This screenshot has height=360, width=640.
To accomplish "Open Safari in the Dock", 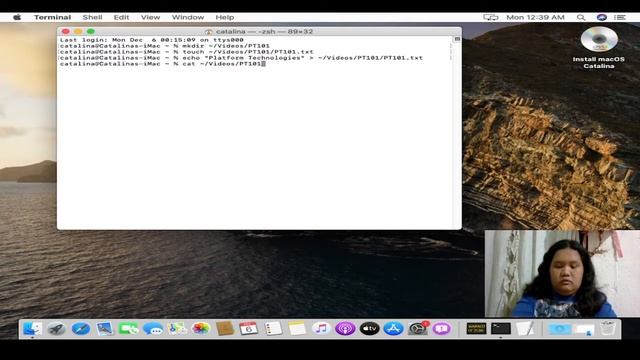I will coord(81,329).
